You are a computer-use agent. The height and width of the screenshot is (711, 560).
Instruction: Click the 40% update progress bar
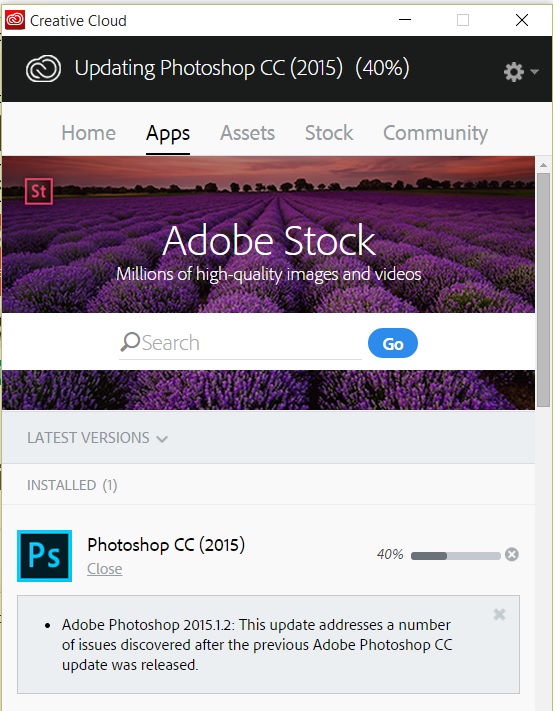click(x=456, y=556)
